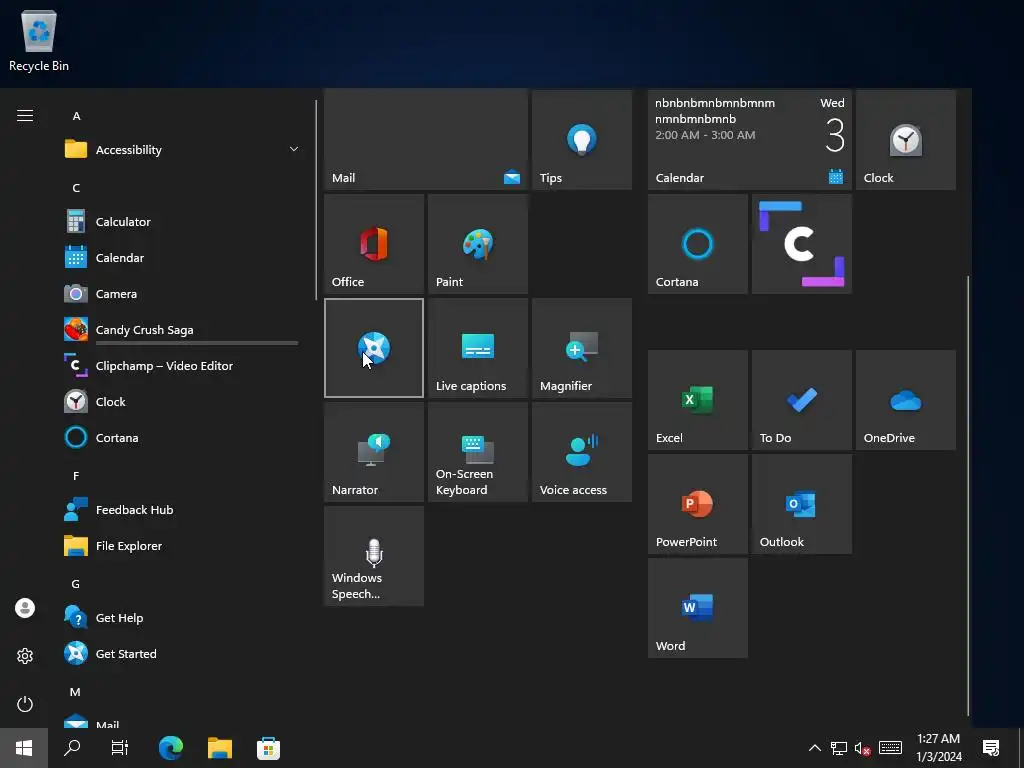Image resolution: width=1024 pixels, height=768 pixels.
Task: Open the OneDrive tile
Action: 905,400
